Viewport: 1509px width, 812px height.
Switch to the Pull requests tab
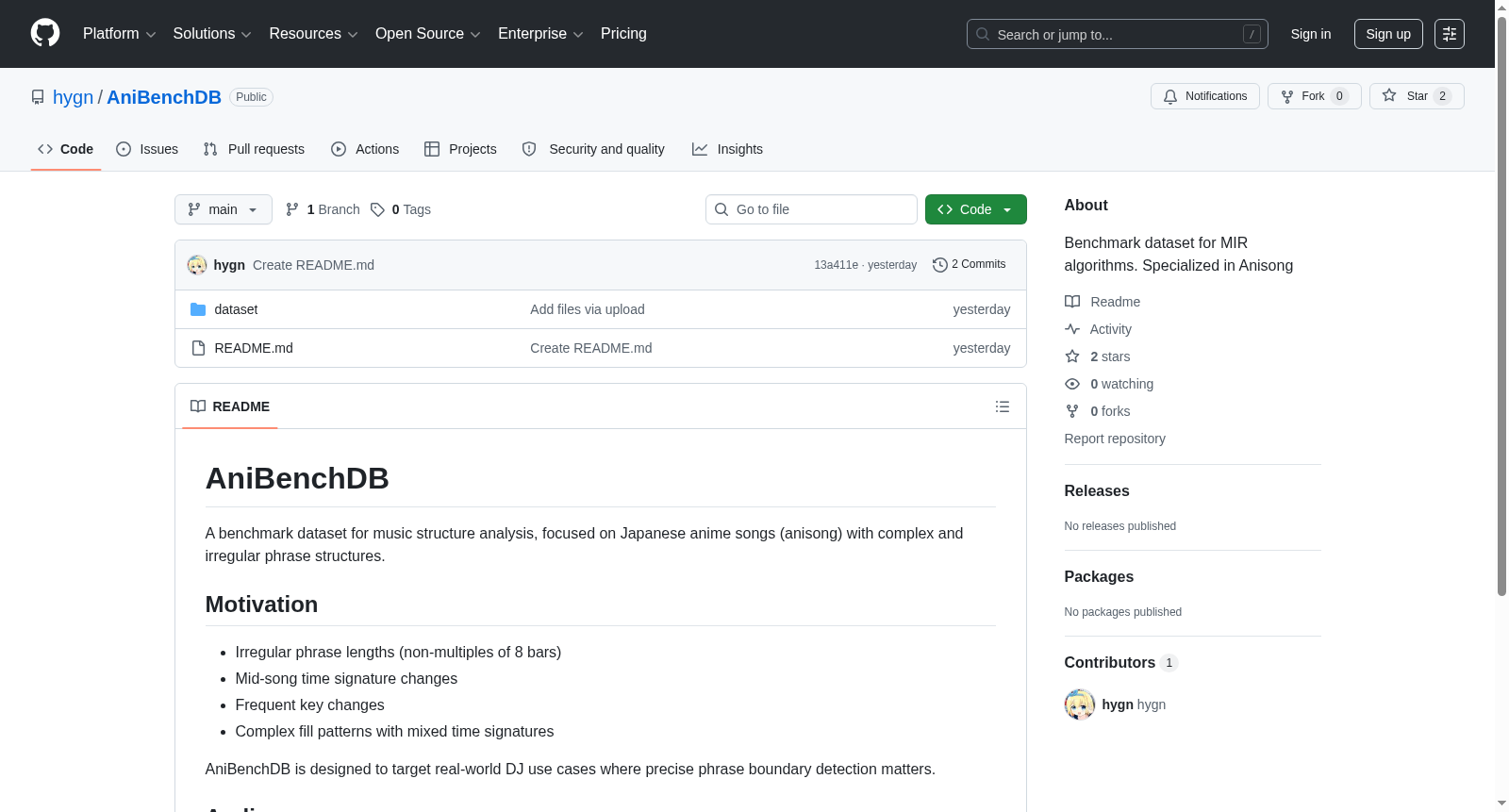tap(254, 149)
